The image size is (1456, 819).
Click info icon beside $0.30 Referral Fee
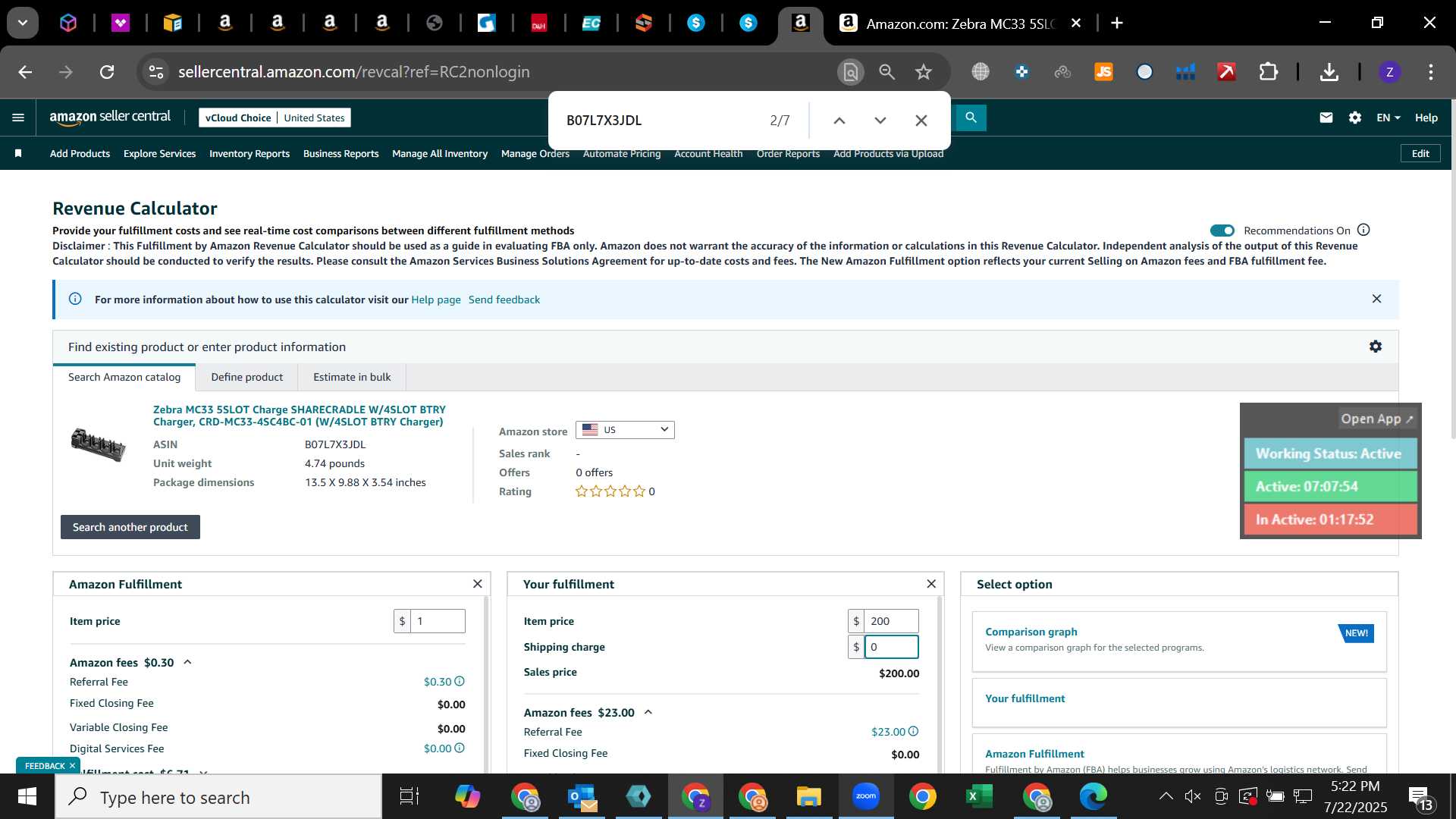coord(460,681)
